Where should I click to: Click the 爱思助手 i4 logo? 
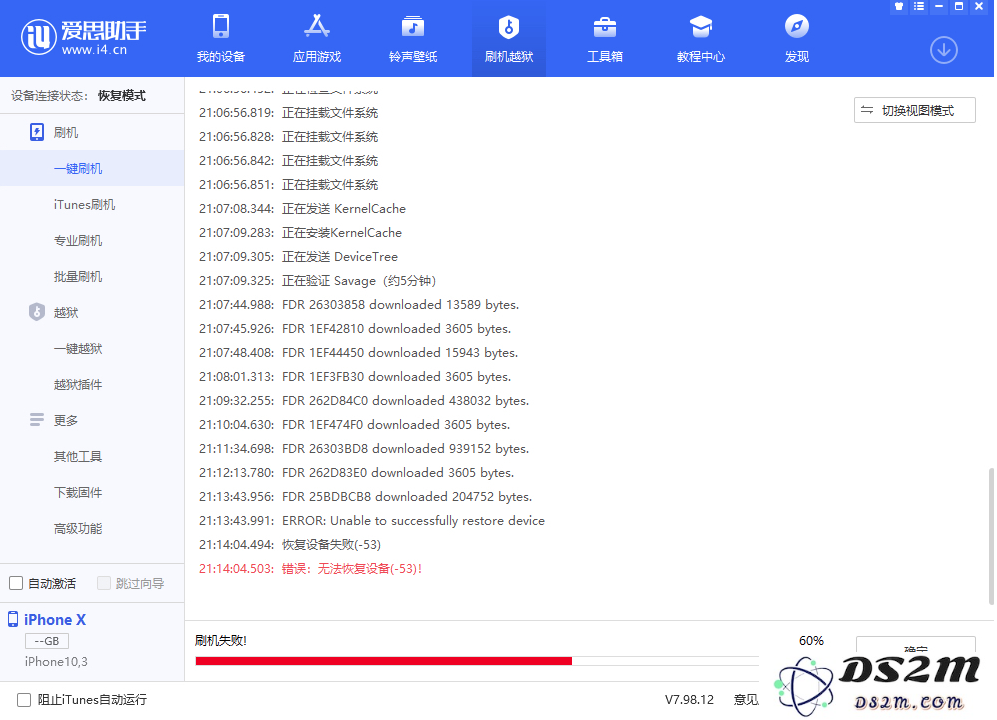tap(83, 37)
